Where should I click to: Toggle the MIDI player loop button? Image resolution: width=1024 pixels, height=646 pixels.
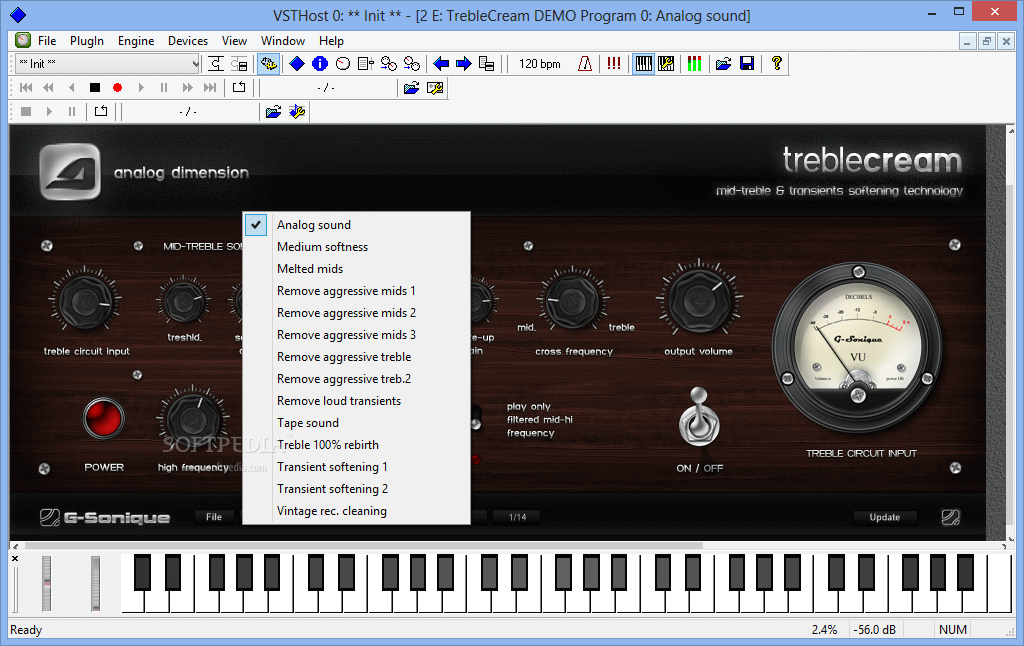click(x=239, y=88)
